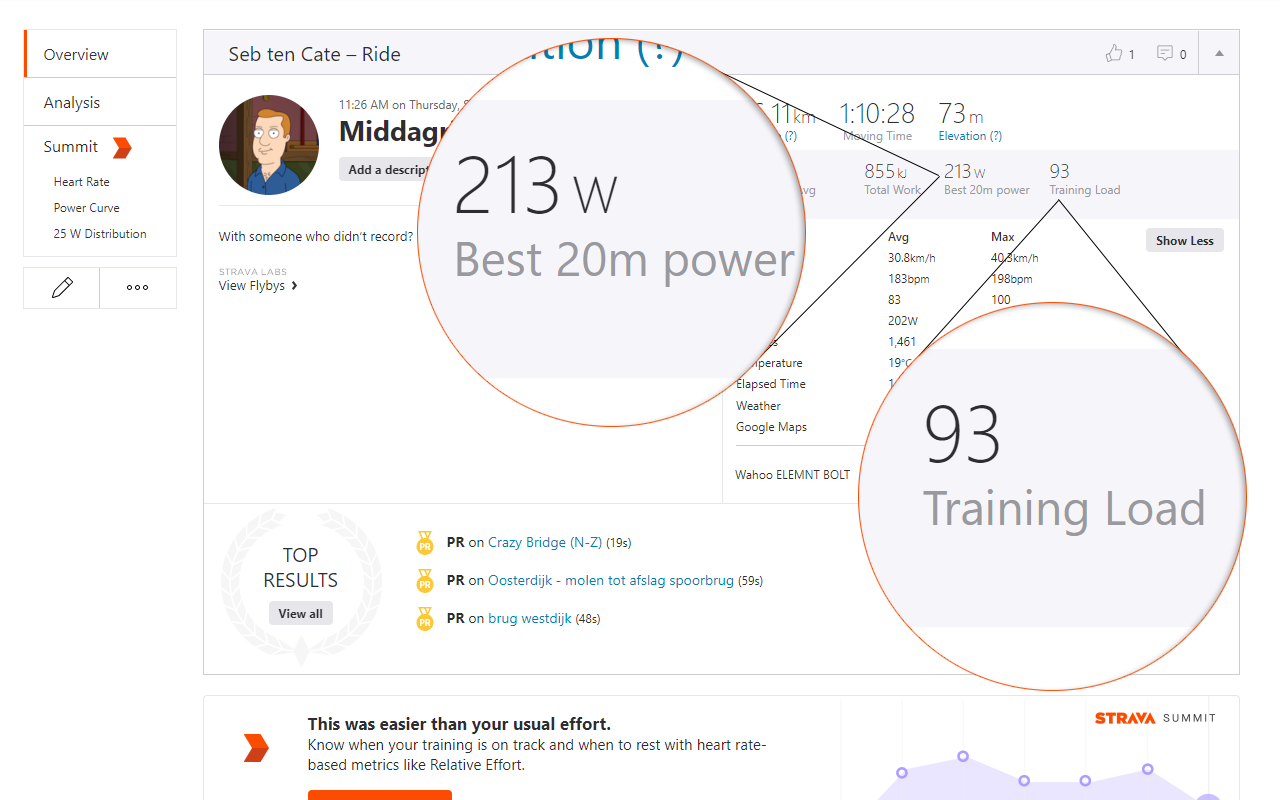Open the Crazy Bridge (N-Z) segment
The height and width of the screenshot is (800, 1280).
(x=545, y=542)
